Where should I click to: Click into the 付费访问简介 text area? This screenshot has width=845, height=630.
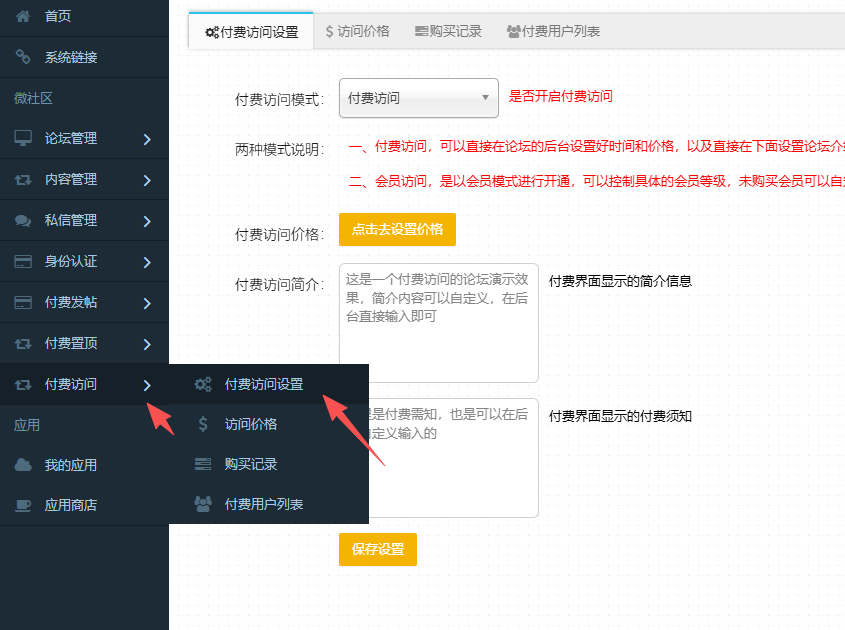click(x=438, y=322)
